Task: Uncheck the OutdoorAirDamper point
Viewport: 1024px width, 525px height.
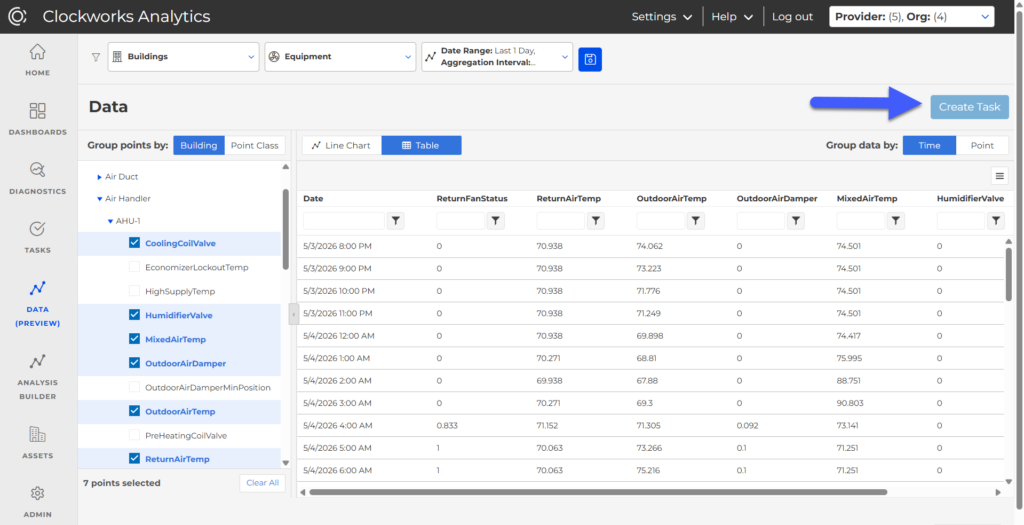Action: 135,363
